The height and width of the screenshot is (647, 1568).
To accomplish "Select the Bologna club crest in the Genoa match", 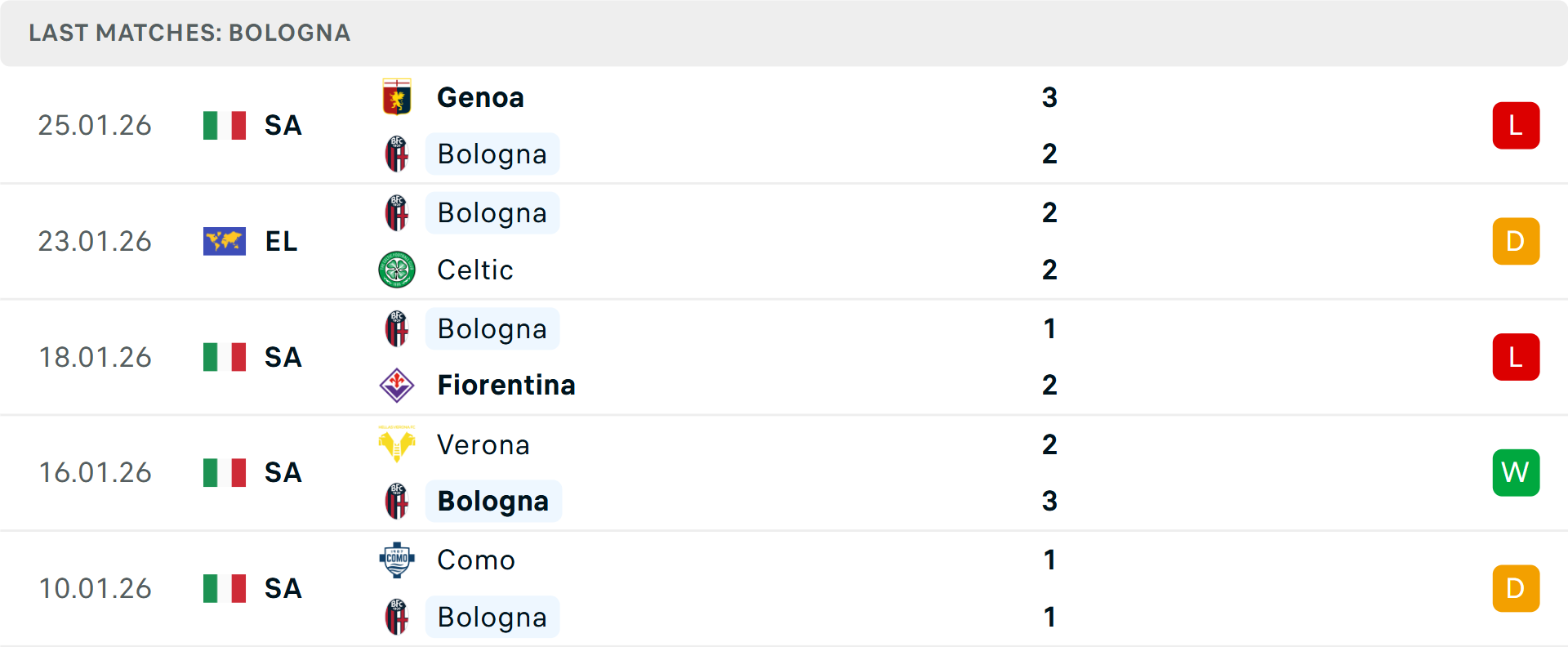I will click(x=396, y=154).
